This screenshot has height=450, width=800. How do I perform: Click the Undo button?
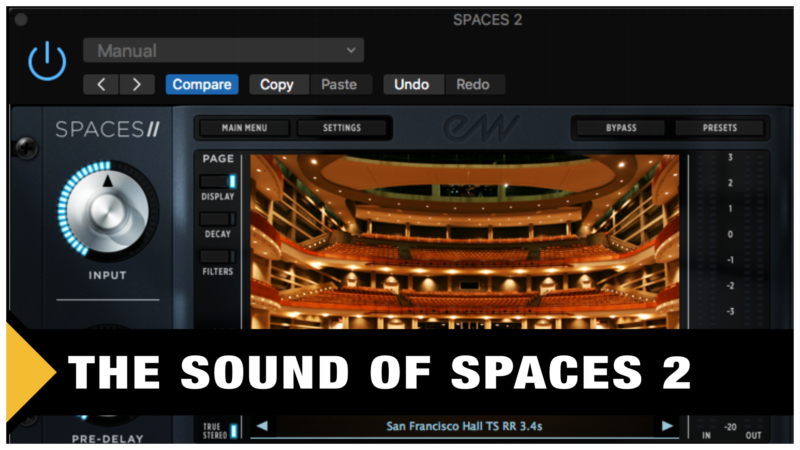pyautogui.click(x=412, y=84)
